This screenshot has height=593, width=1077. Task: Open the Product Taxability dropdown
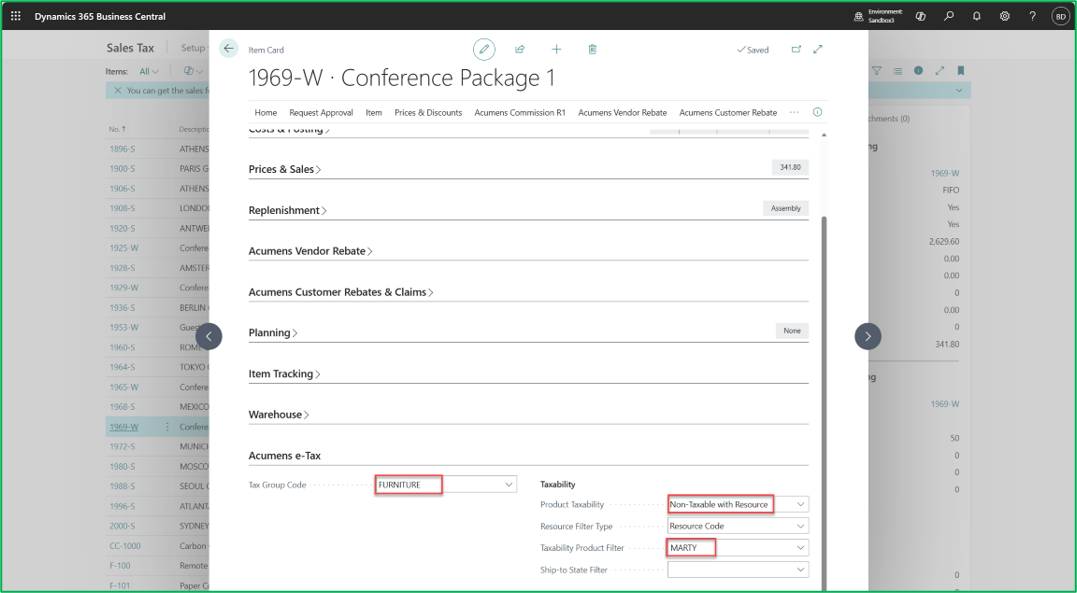click(x=800, y=504)
